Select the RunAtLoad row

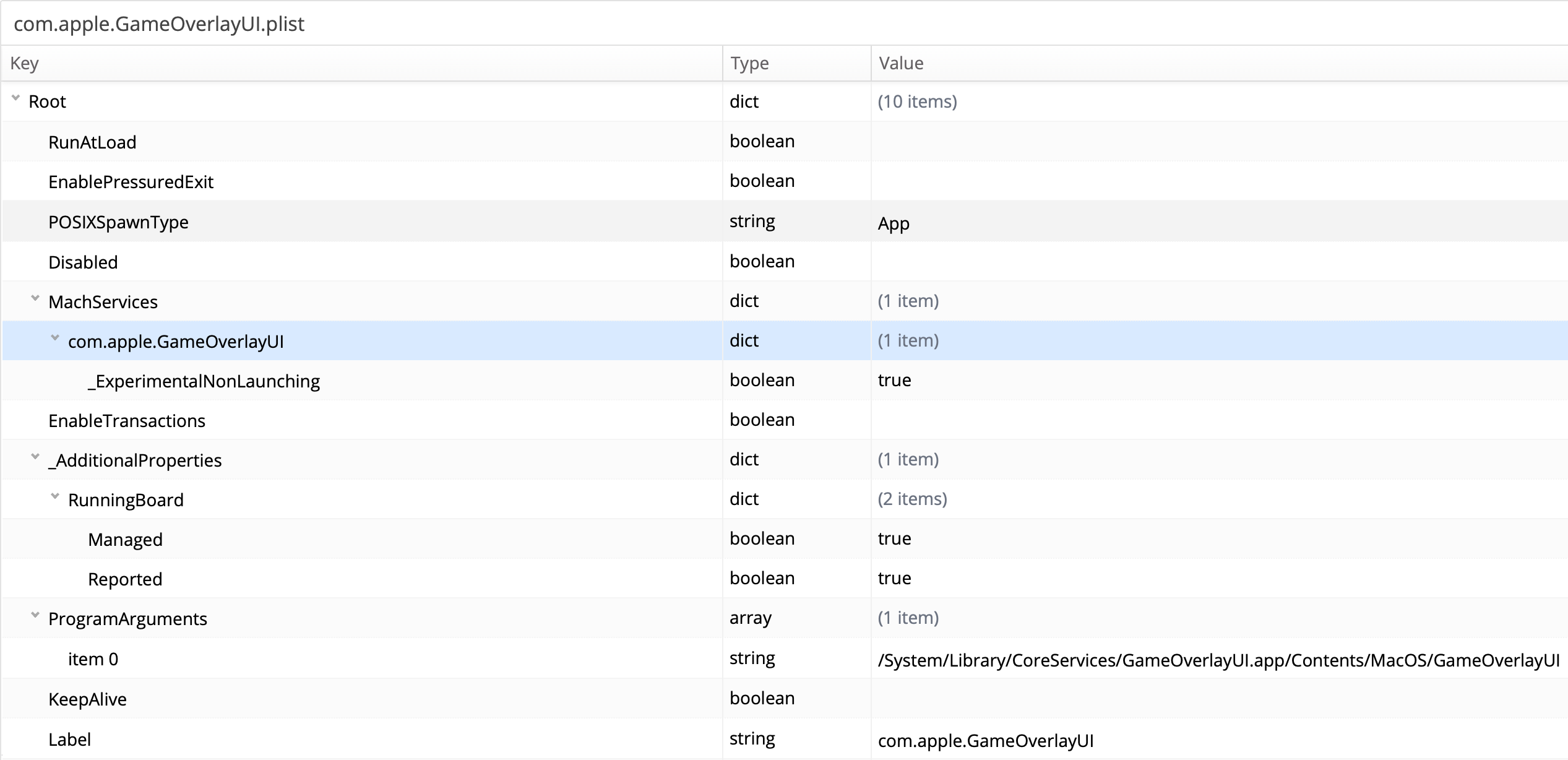[x=92, y=142]
